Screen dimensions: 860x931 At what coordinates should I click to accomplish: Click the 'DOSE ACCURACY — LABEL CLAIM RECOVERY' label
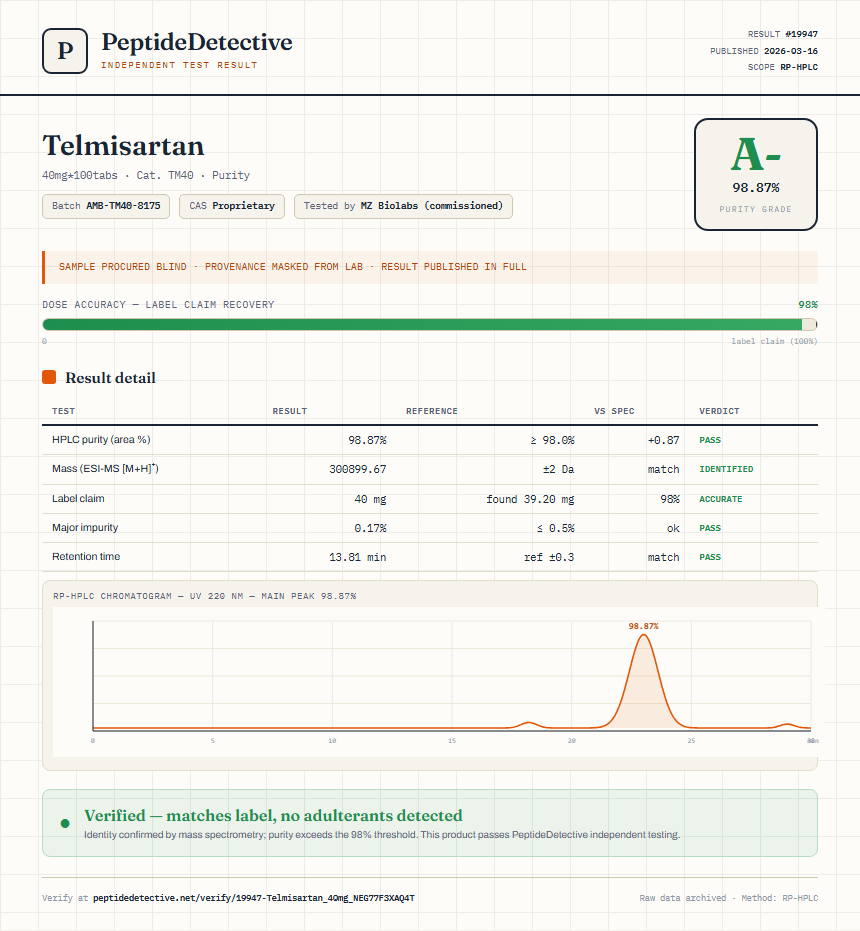158,305
